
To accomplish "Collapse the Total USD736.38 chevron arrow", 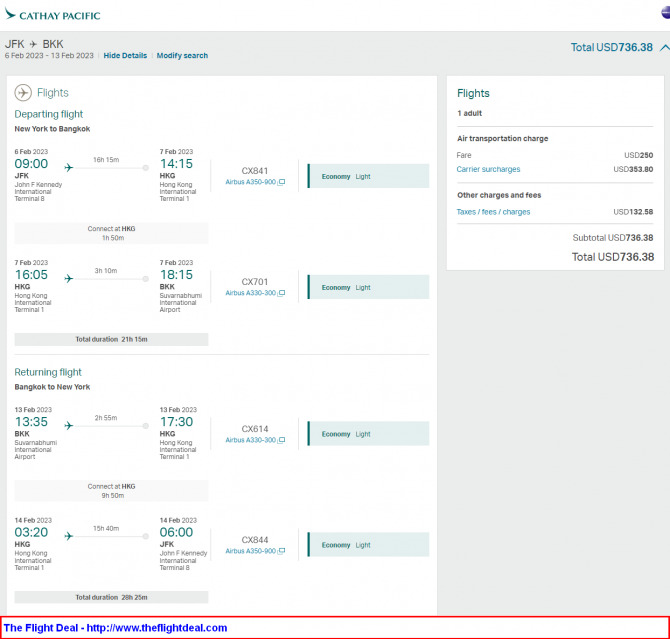I will (x=664, y=47).
